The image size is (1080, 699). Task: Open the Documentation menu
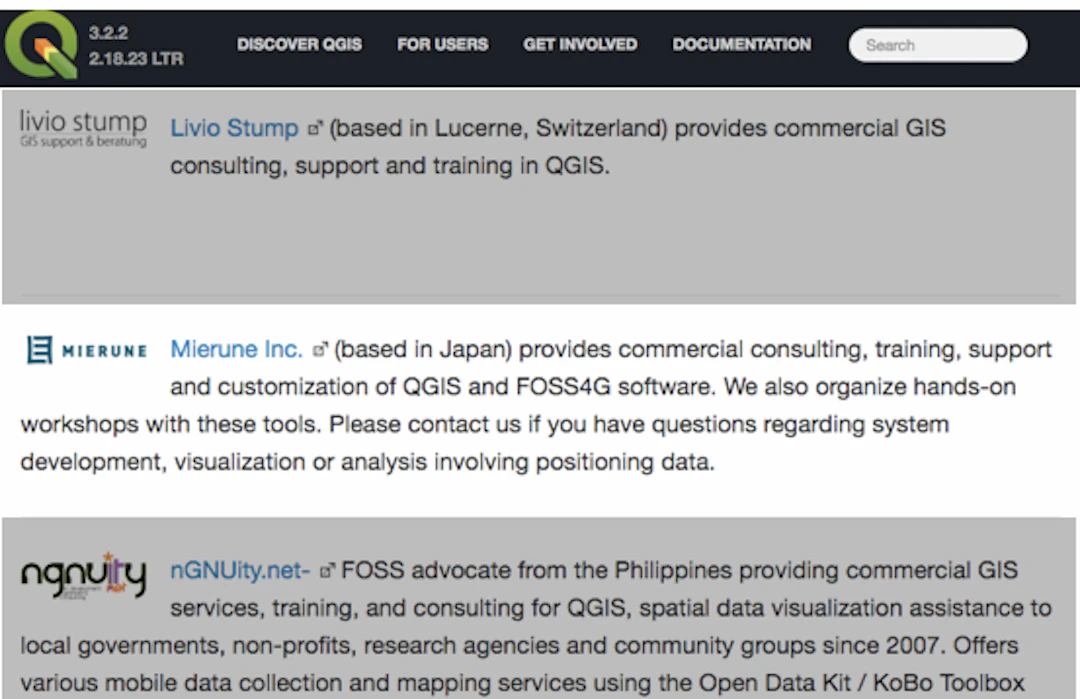(742, 45)
